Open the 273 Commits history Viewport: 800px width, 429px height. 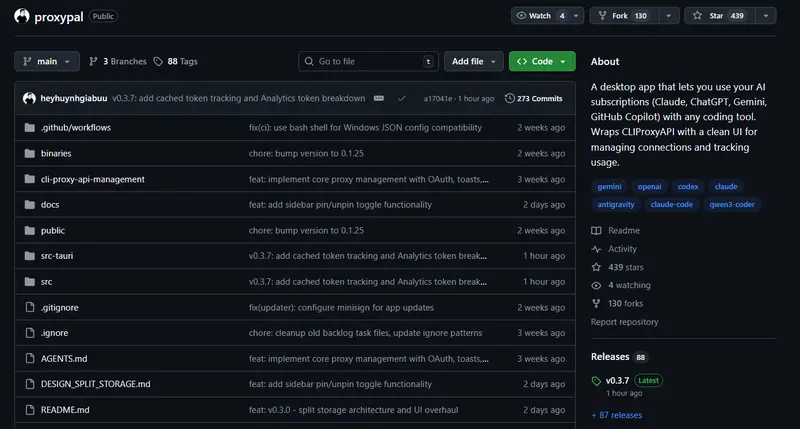click(x=534, y=98)
